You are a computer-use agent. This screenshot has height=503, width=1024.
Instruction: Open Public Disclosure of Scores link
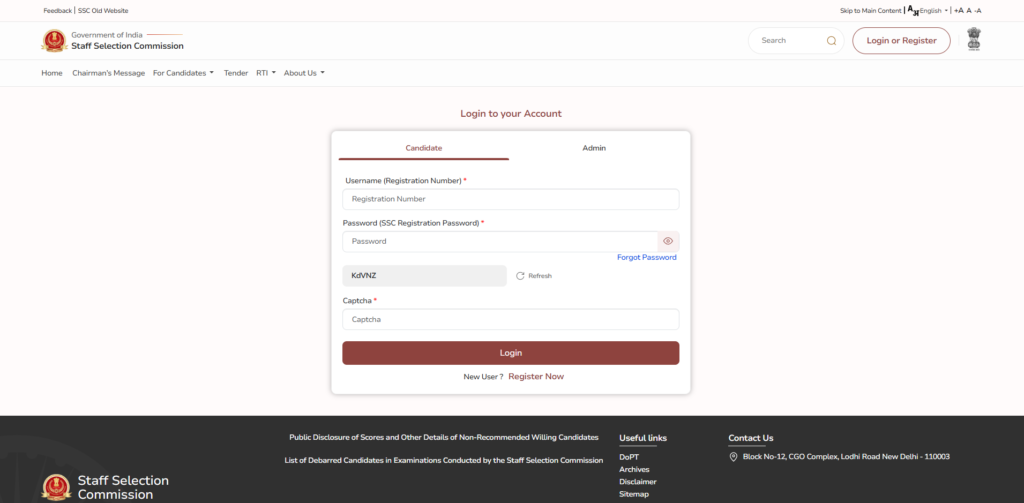(x=444, y=437)
